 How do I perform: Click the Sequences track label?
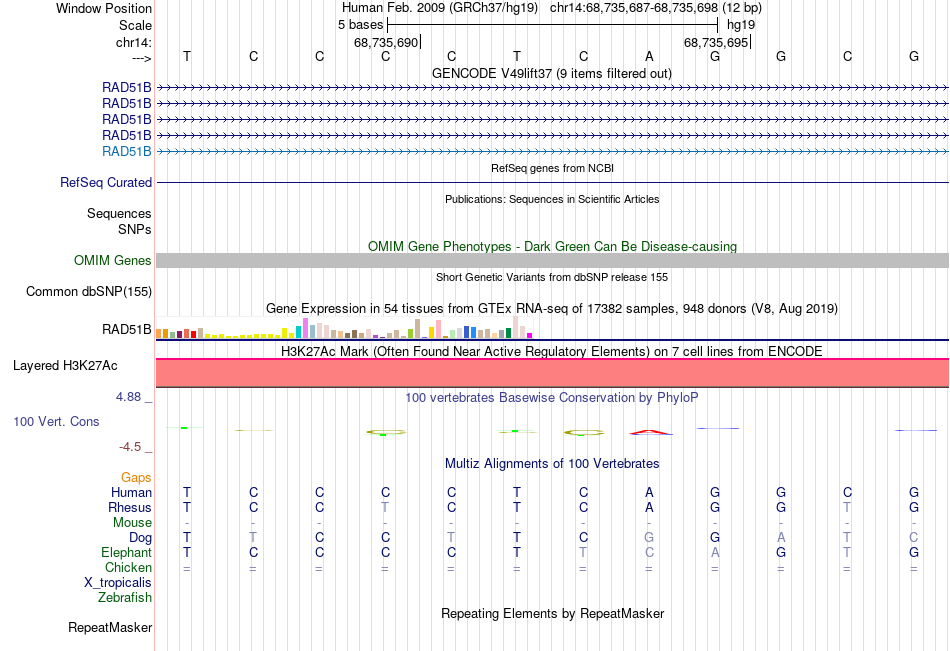(x=119, y=213)
